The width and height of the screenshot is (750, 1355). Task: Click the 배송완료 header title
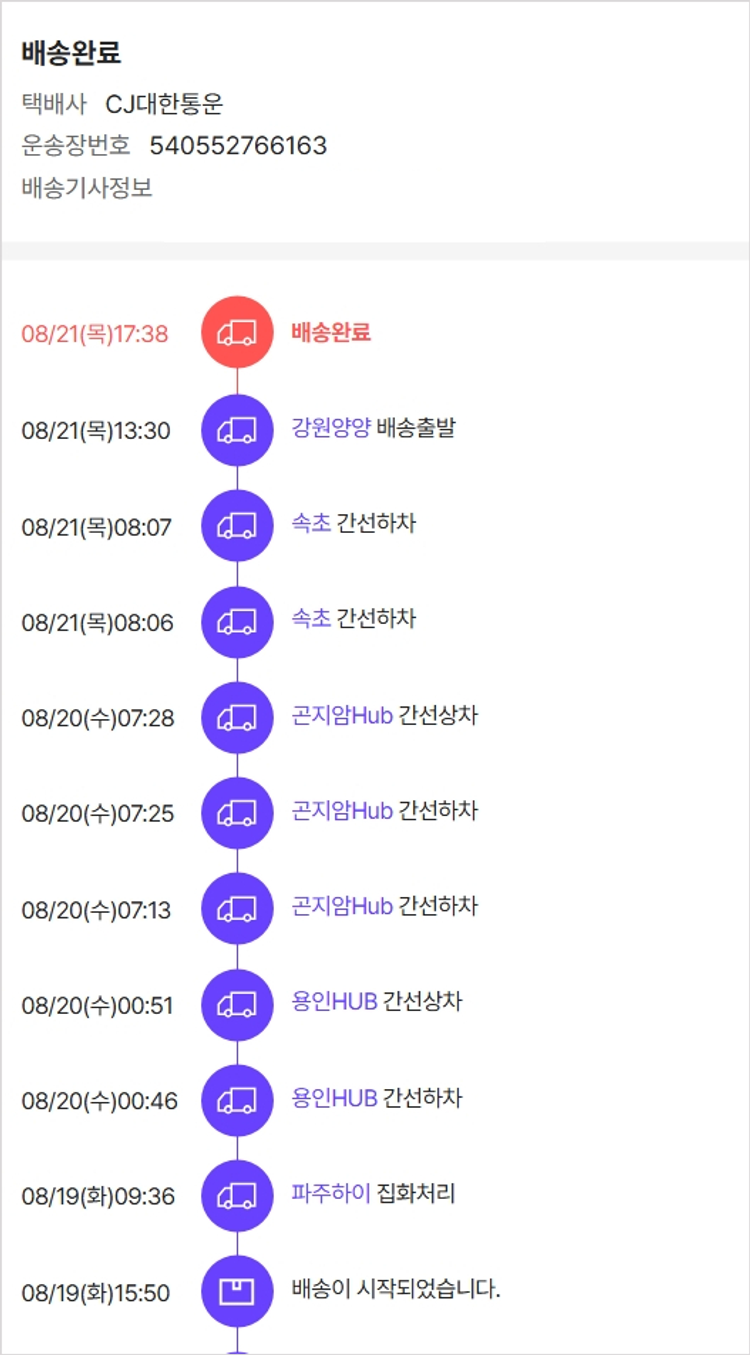(x=71, y=54)
